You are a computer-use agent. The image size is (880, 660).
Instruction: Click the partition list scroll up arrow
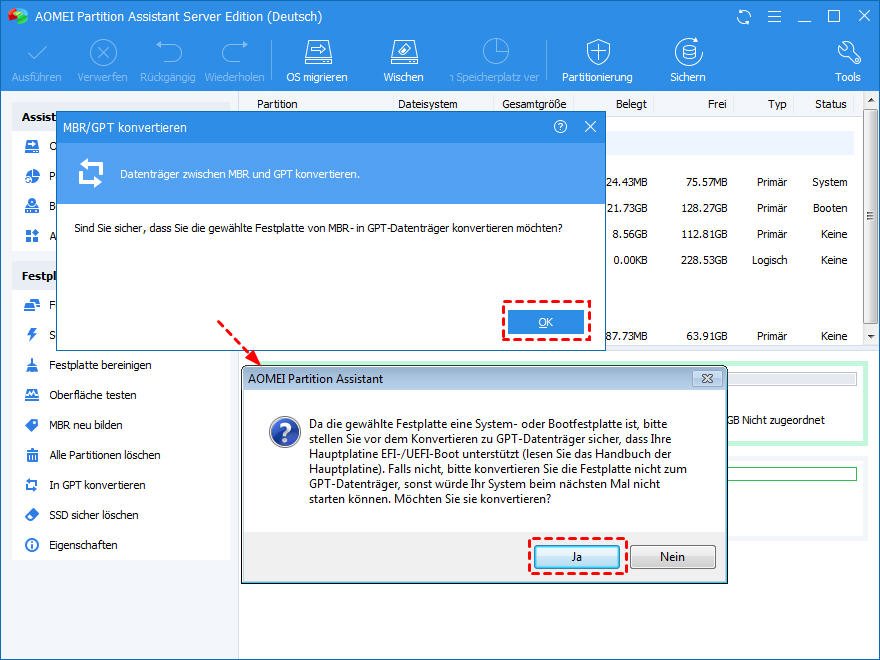(x=870, y=101)
